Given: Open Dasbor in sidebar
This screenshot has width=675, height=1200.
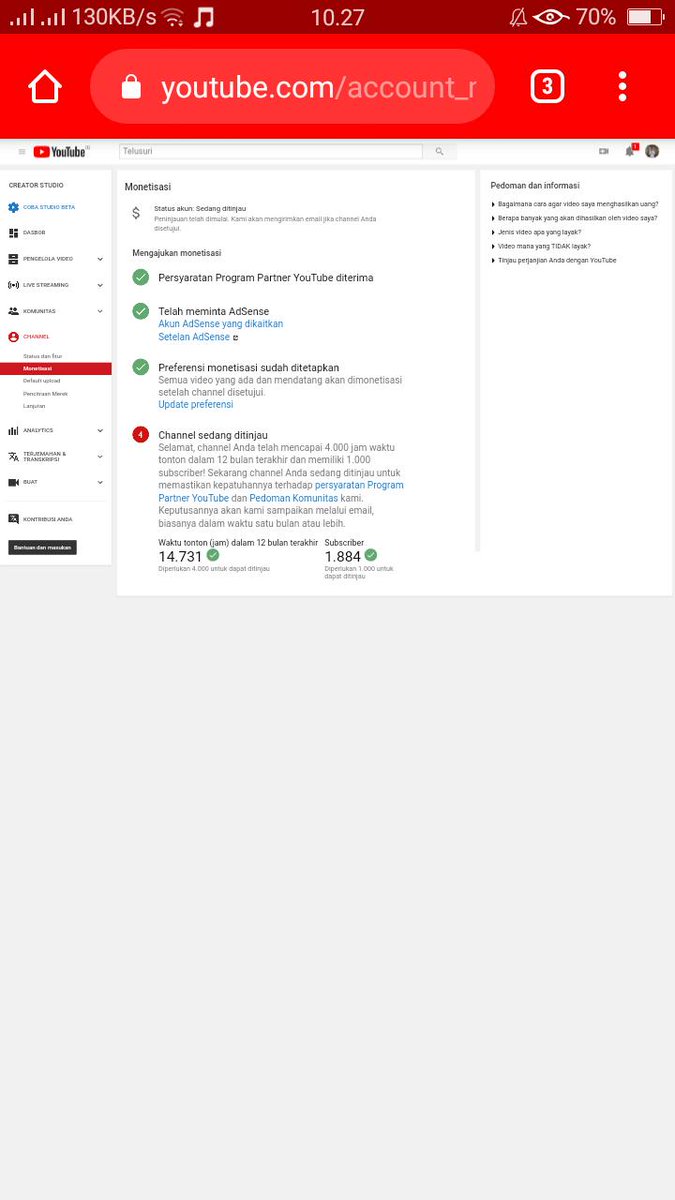Looking at the screenshot, I should pyautogui.click(x=34, y=233).
